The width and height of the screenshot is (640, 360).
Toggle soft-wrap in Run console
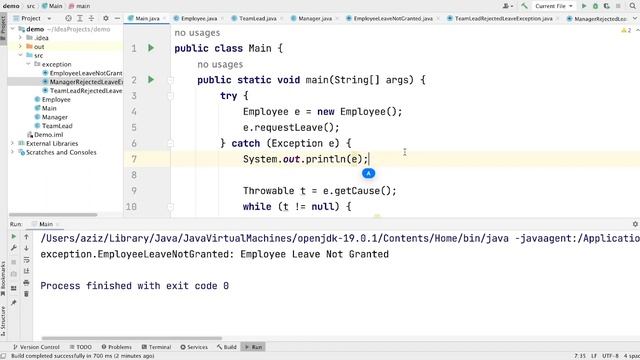click(x=27, y=260)
